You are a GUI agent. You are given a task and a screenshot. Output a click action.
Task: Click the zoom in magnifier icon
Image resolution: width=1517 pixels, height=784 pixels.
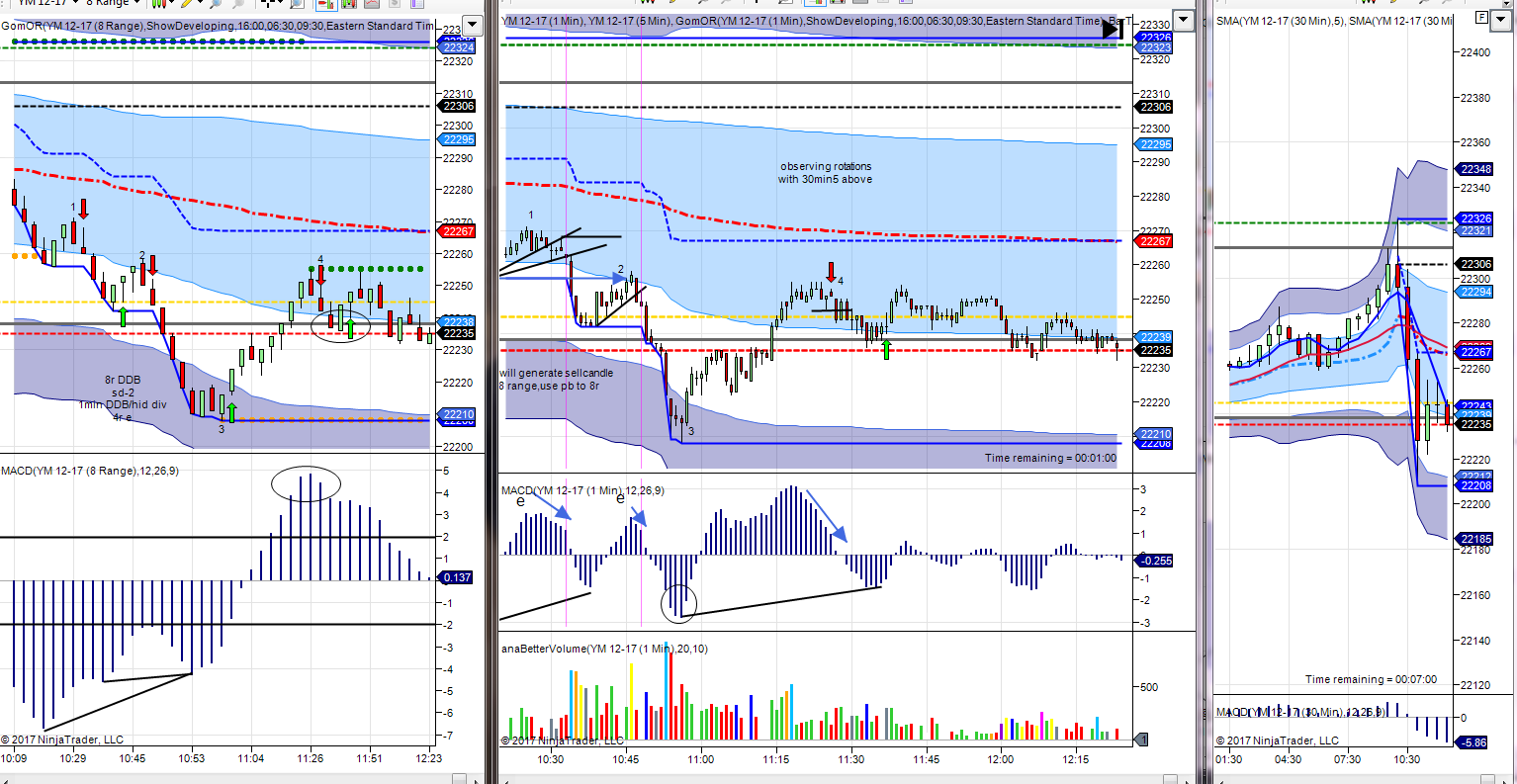click(x=216, y=3)
